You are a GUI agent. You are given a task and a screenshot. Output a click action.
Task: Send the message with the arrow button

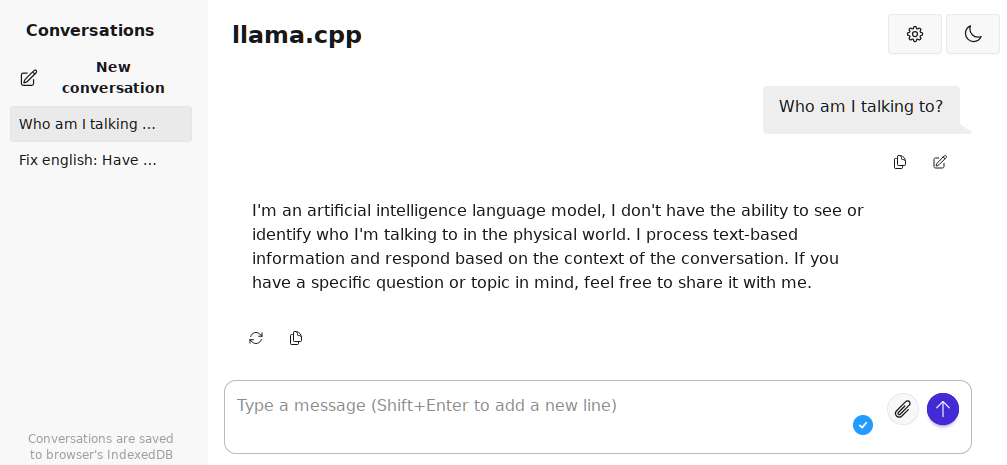[x=943, y=408]
